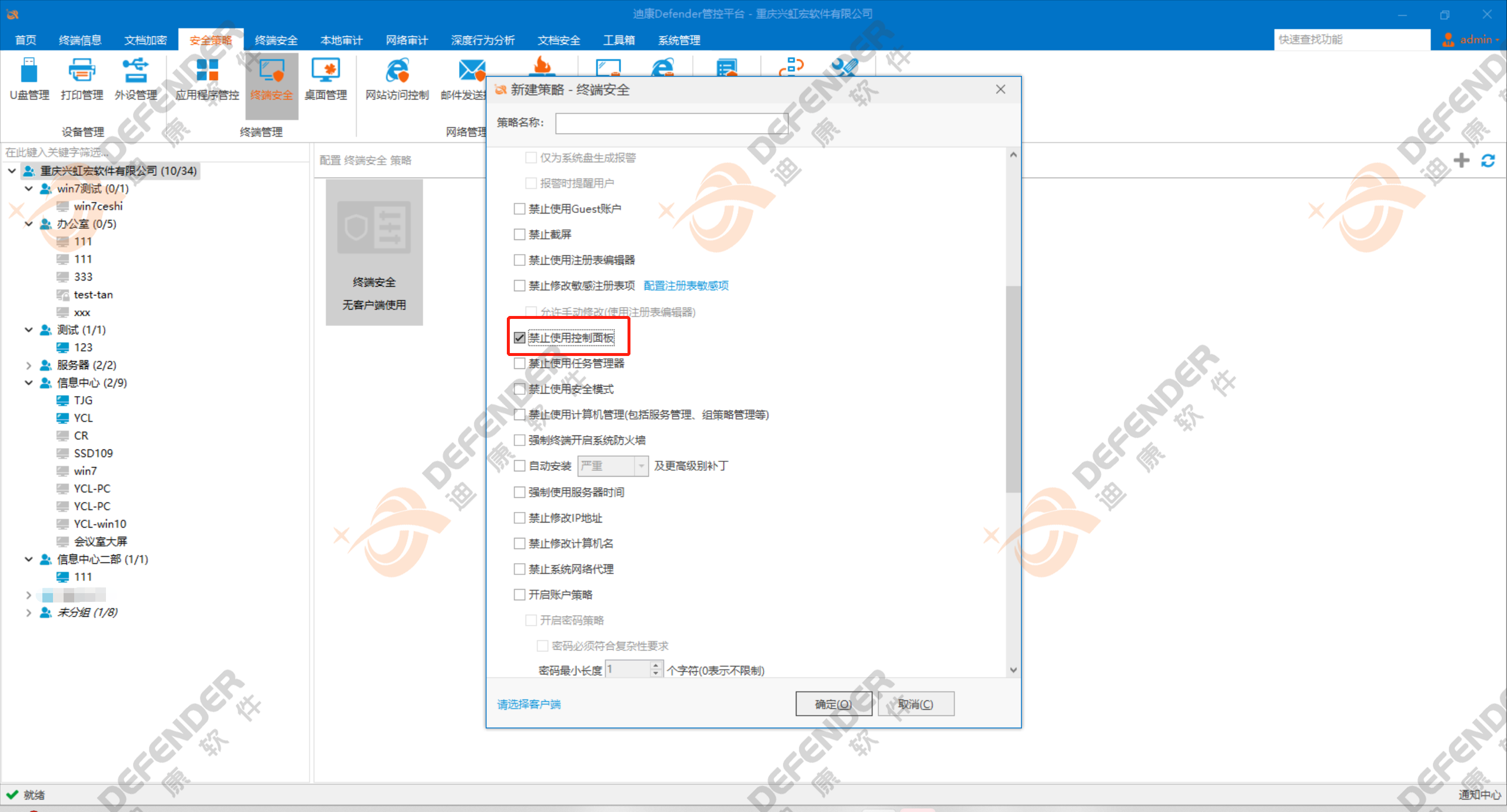Click the flame firewall icon in ribbon
Viewport: 1507px width, 812px height.
[542, 66]
